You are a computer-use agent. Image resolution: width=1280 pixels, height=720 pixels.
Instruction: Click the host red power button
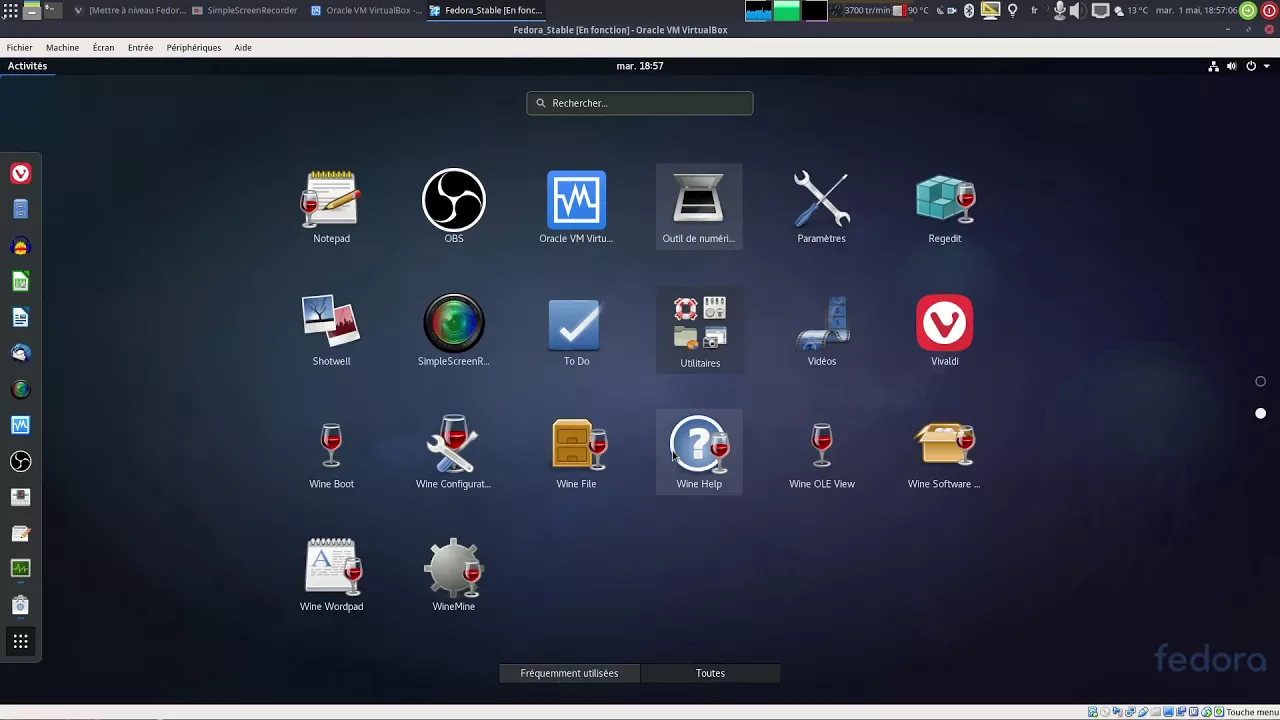1270,10
